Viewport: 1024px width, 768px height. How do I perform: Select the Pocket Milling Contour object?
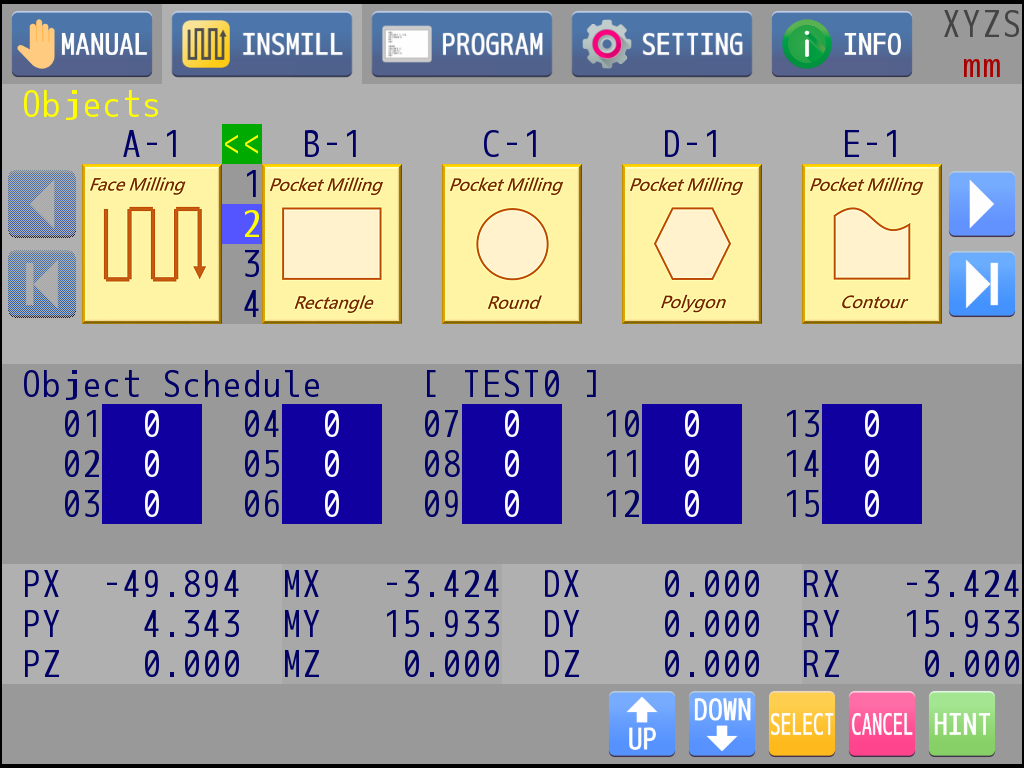[872, 244]
